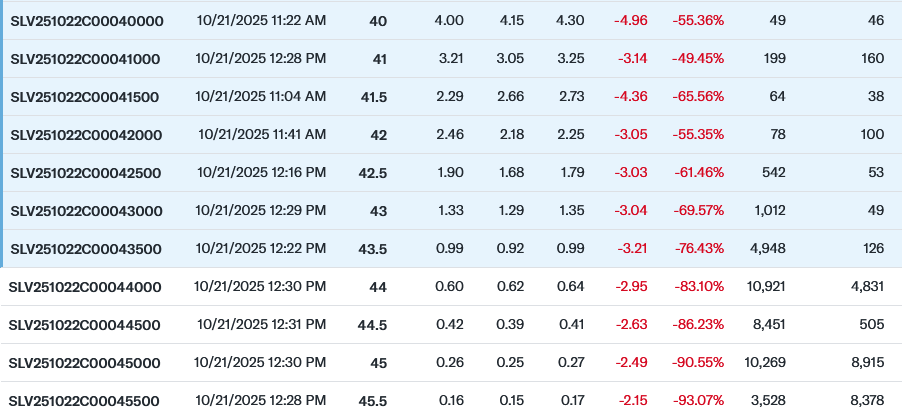Viewport: 902px width, 416px height.
Task: Open contract SLV251022C00041000
Action: pos(85,59)
